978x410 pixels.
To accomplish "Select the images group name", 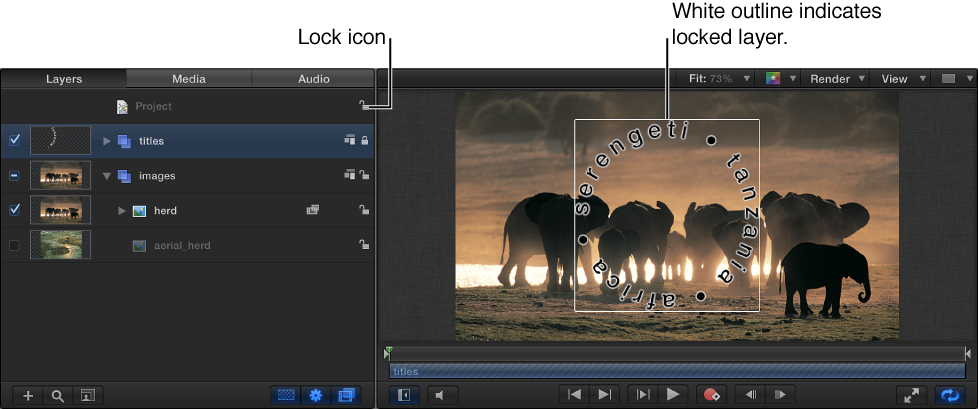I will click(157, 176).
